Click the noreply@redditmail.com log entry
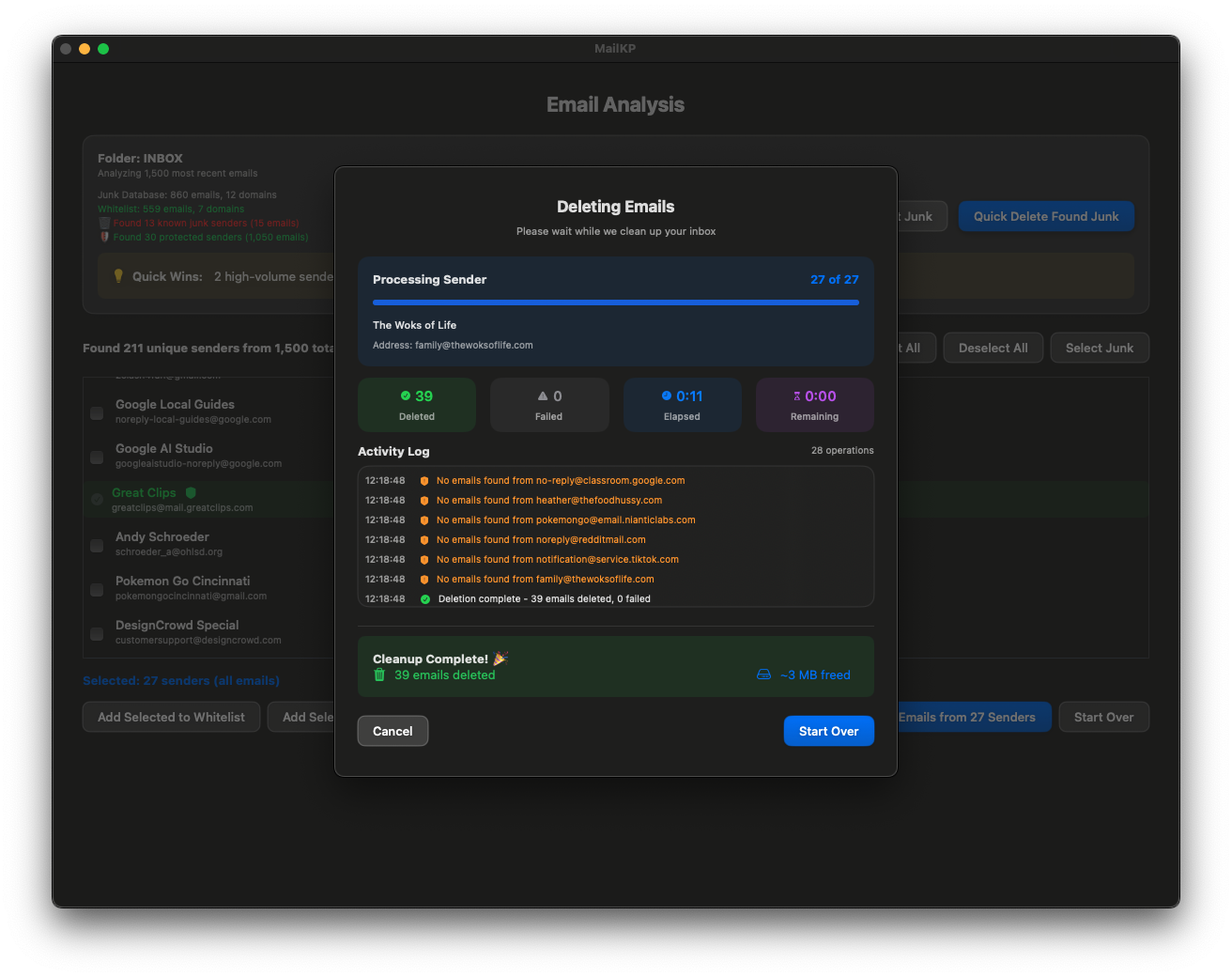Screen dimensions: 1232x977 click(x=541, y=539)
